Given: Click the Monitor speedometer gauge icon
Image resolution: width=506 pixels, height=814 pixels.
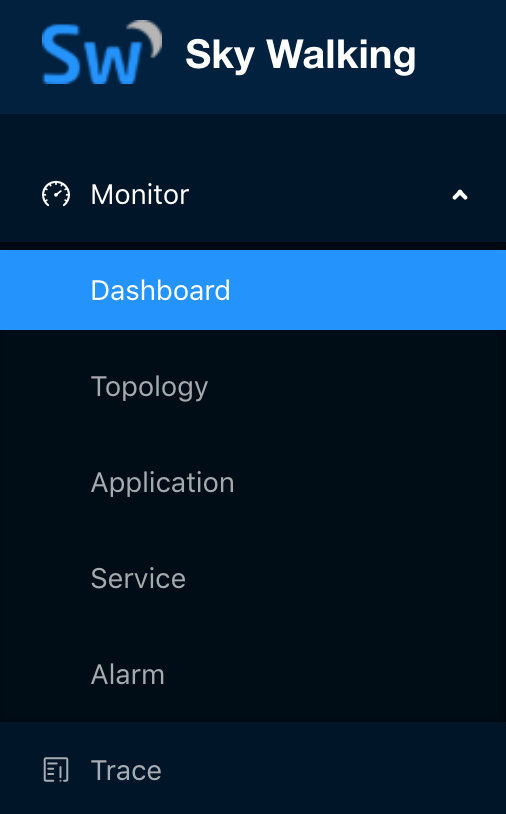Looking at the screenshot, I should pyautogui.click(x=56, y=195).
